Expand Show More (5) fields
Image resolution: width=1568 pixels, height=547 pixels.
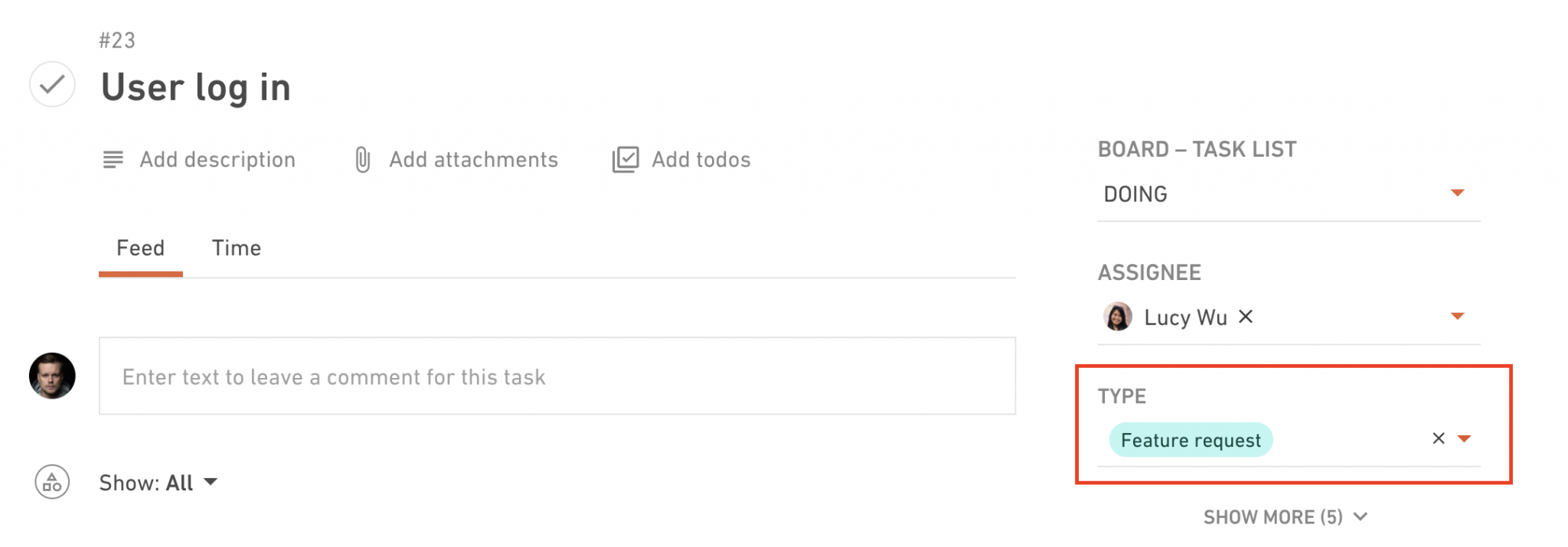(x=1285, y=517)
